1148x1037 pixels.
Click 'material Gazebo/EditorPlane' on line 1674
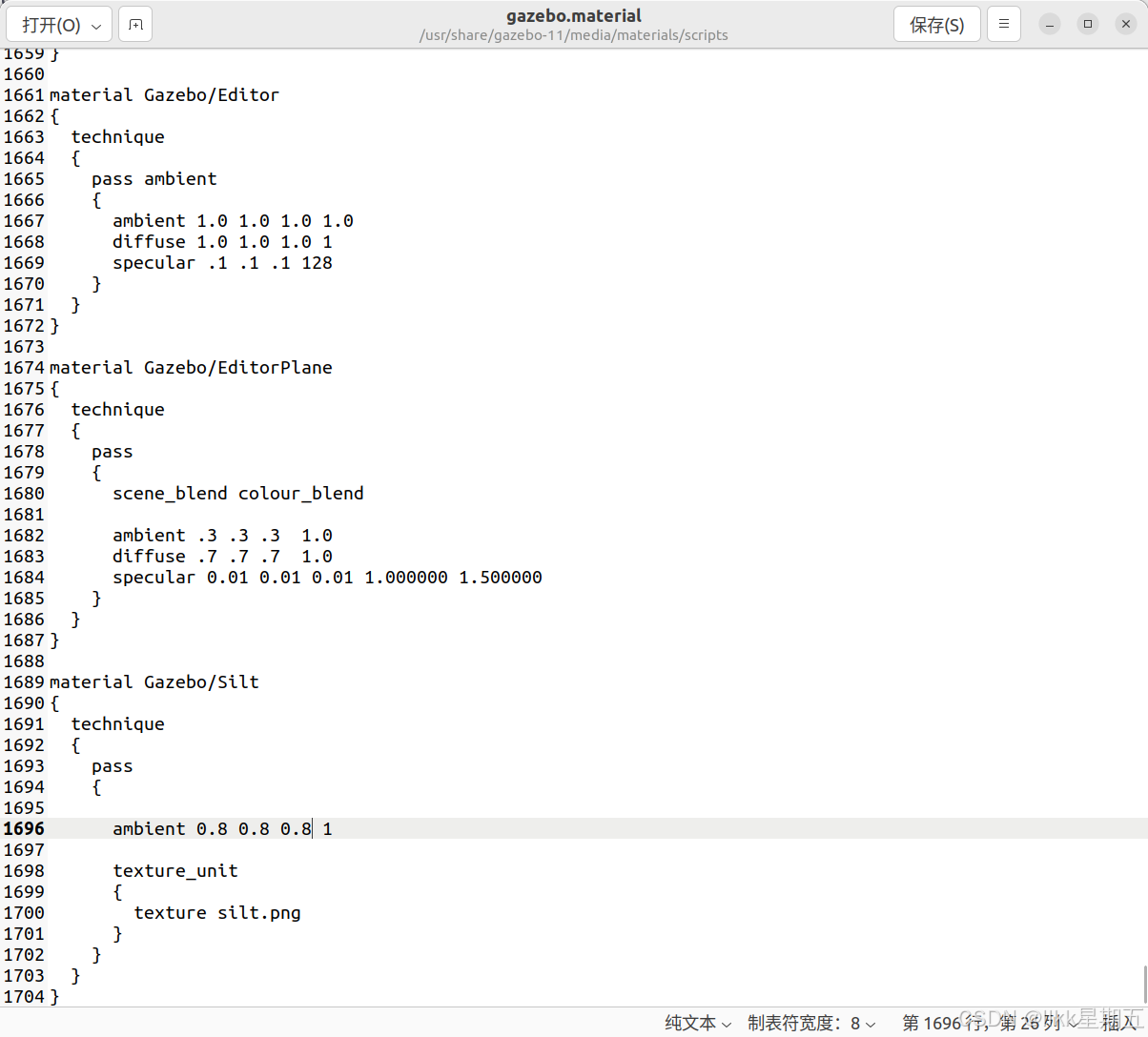[191, 368]
